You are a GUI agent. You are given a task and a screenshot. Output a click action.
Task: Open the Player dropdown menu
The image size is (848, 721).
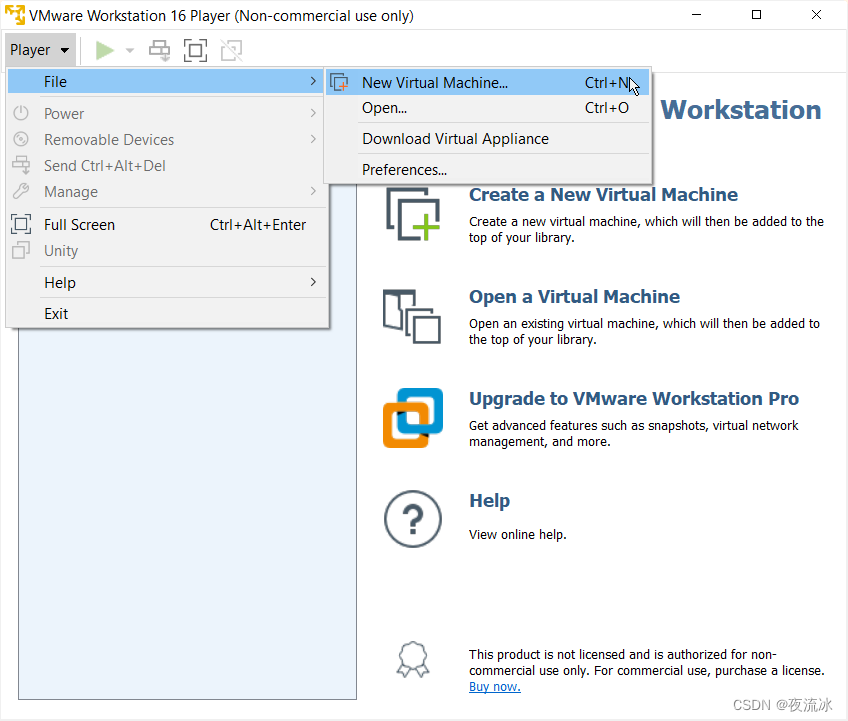click(39, 50)
